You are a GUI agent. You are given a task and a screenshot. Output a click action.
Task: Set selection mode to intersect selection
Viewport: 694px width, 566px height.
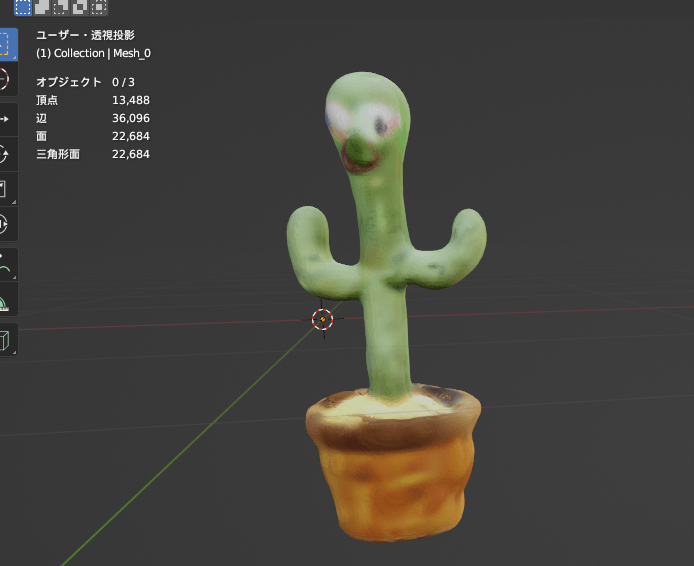99,7
